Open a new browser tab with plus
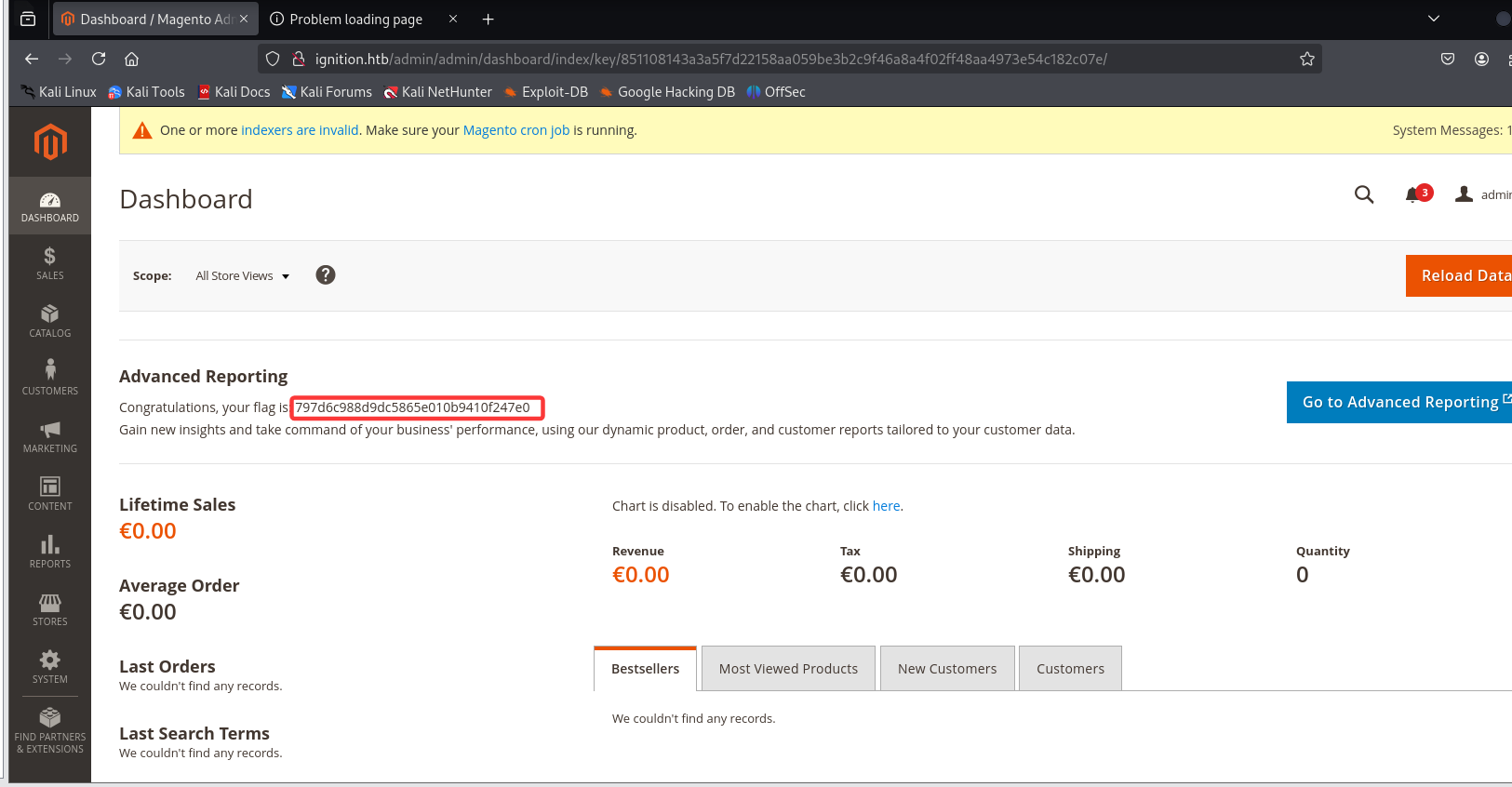This screenshot has height=787, width=1512. 488,19
